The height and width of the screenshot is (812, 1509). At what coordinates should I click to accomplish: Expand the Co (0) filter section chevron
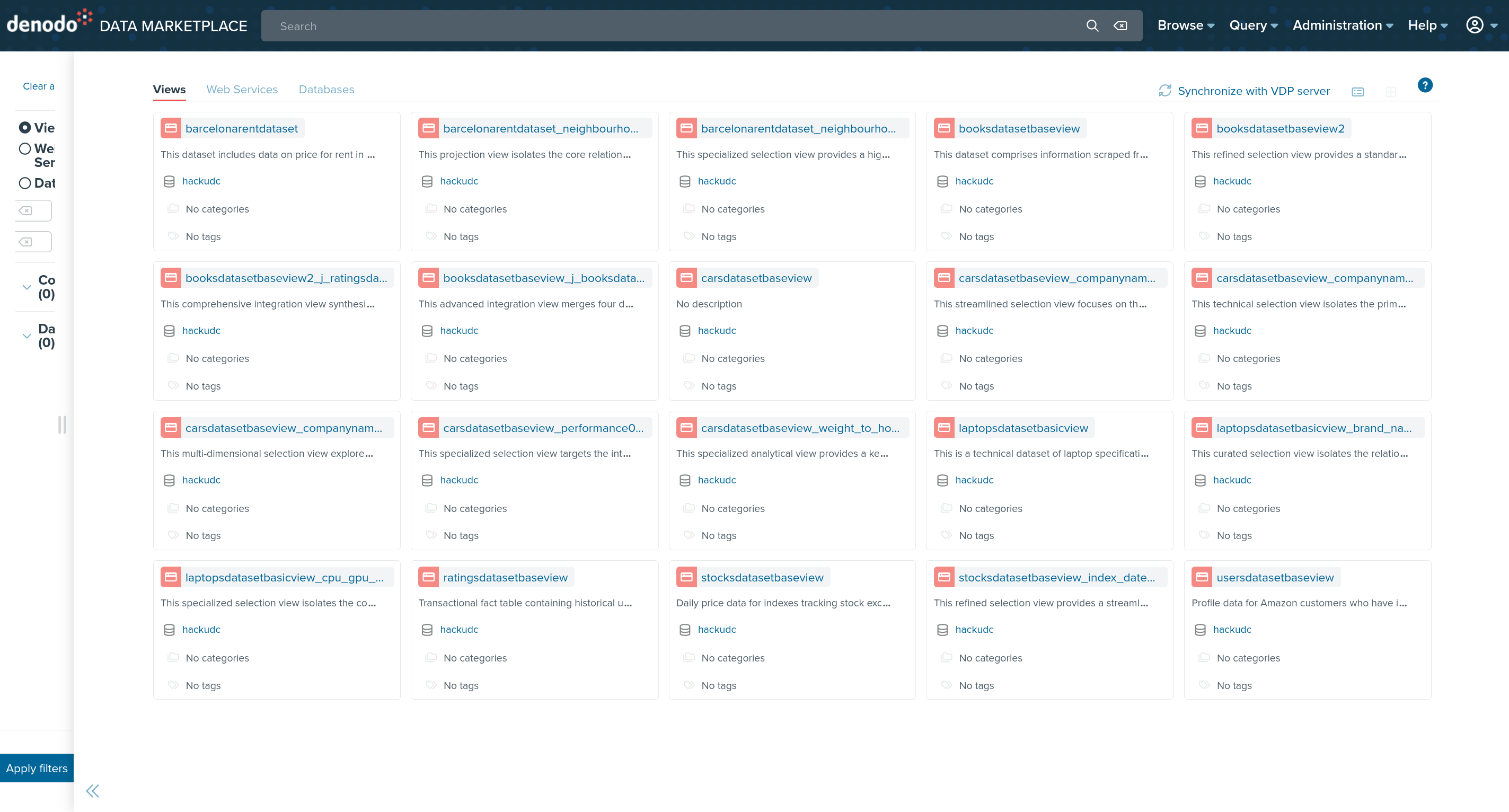(27, 287)
